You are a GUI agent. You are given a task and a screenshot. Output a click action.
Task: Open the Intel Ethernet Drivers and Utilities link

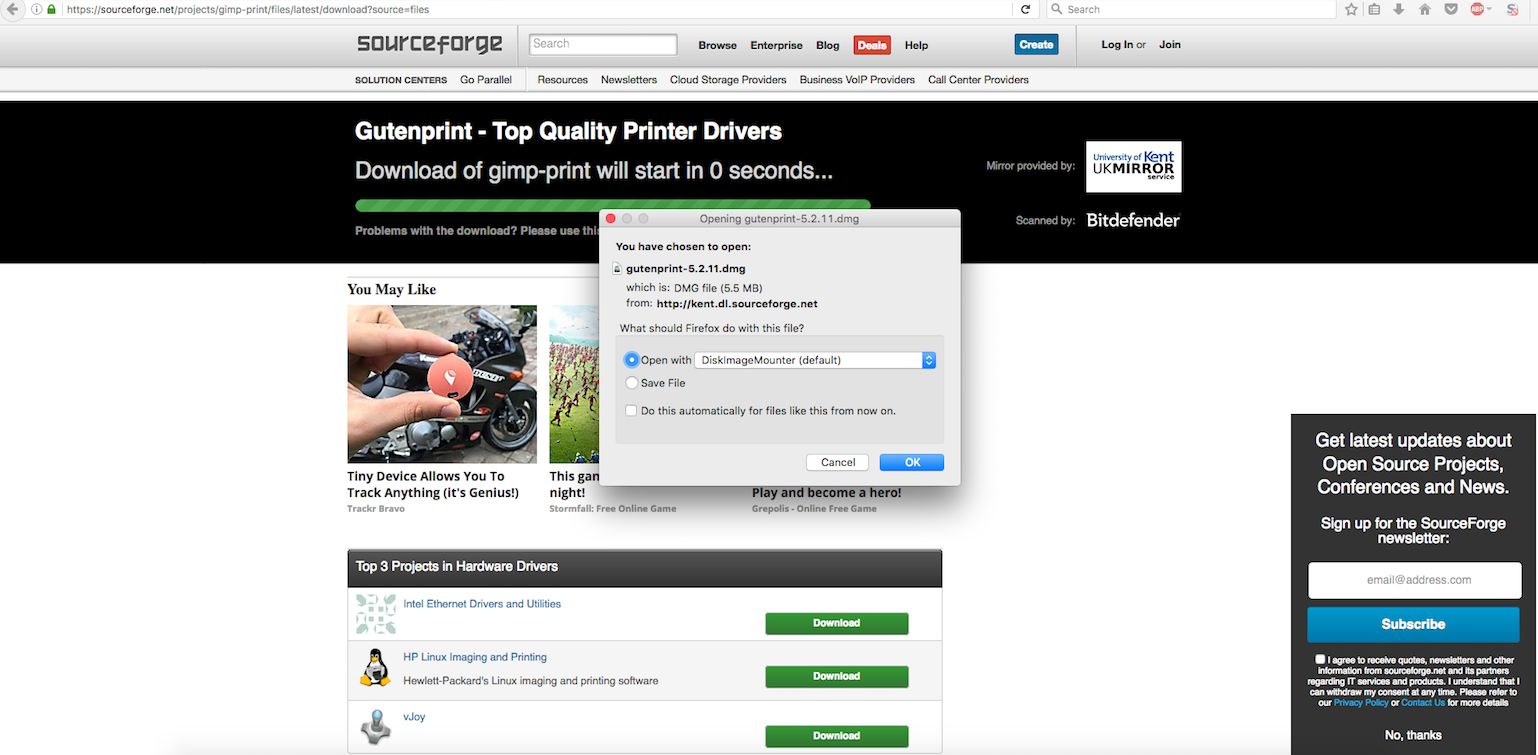pos(482,604)
